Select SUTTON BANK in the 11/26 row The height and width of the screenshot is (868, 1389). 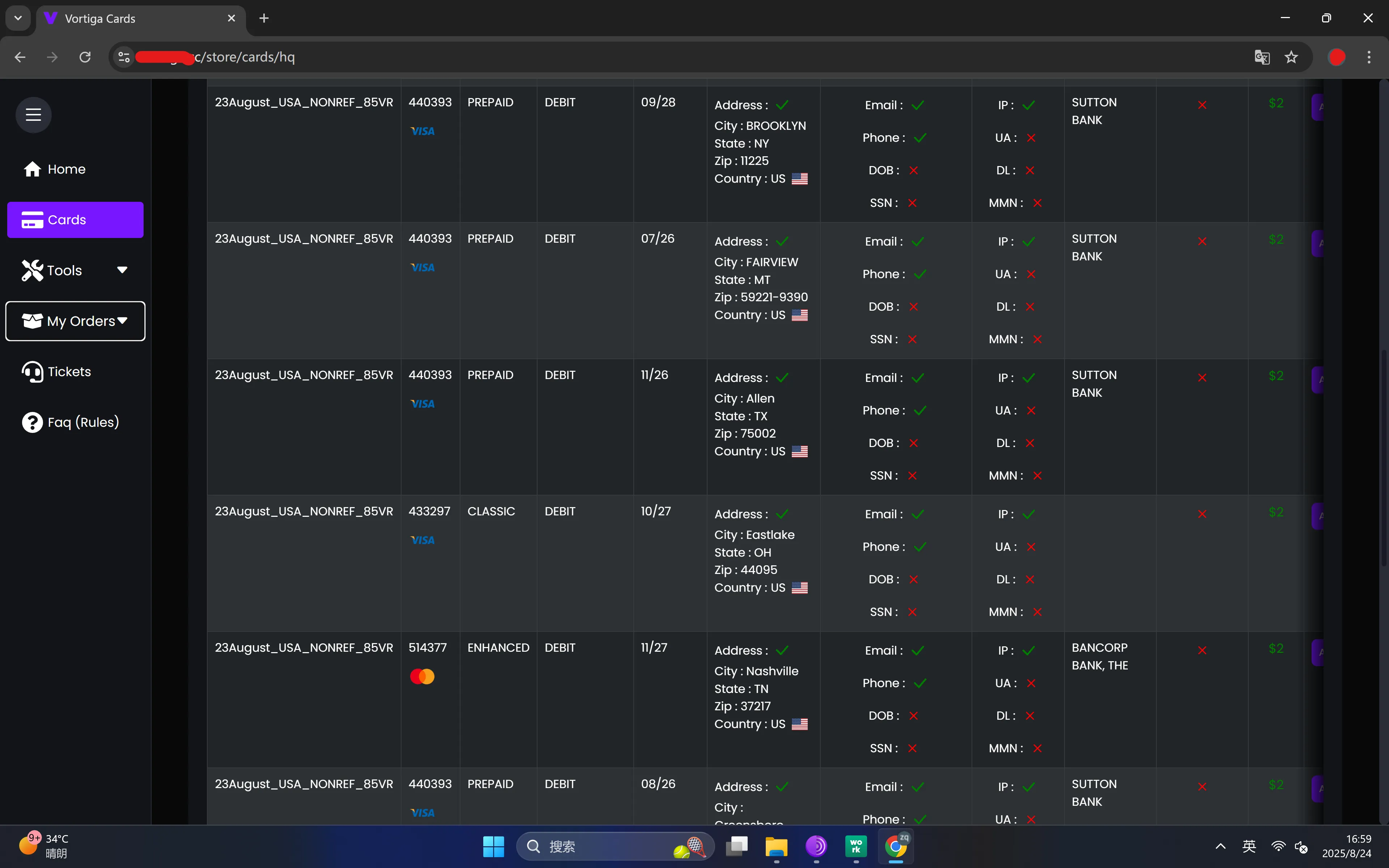tap(1094, 383)
